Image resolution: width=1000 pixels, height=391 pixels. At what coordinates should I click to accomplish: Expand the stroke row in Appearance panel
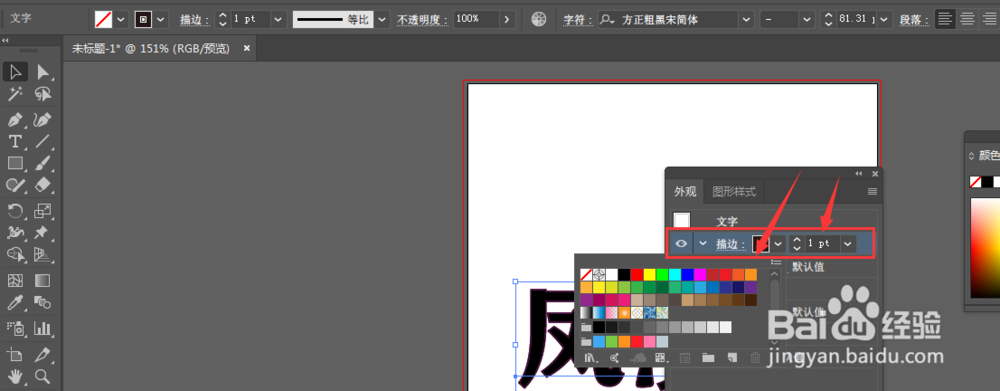[703, 244]
